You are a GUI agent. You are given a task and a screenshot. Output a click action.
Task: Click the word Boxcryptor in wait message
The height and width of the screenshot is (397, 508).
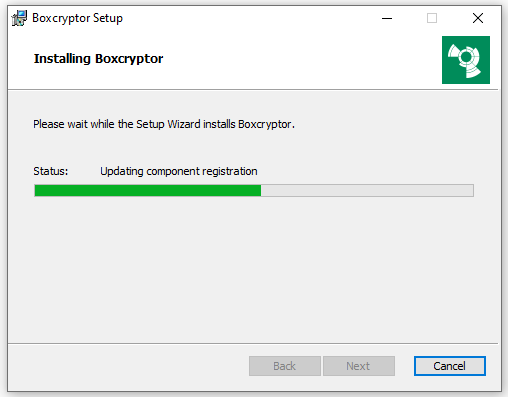265,124
